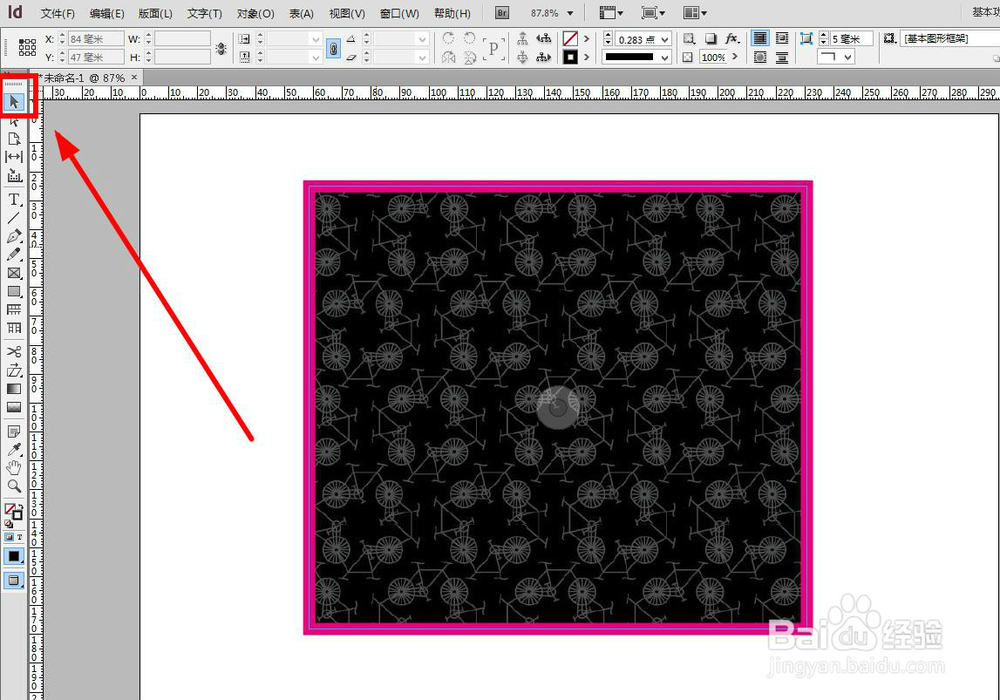Enable no text wrap option
The width and height of the screenshot is (1000, 700).
click(760, 38)
